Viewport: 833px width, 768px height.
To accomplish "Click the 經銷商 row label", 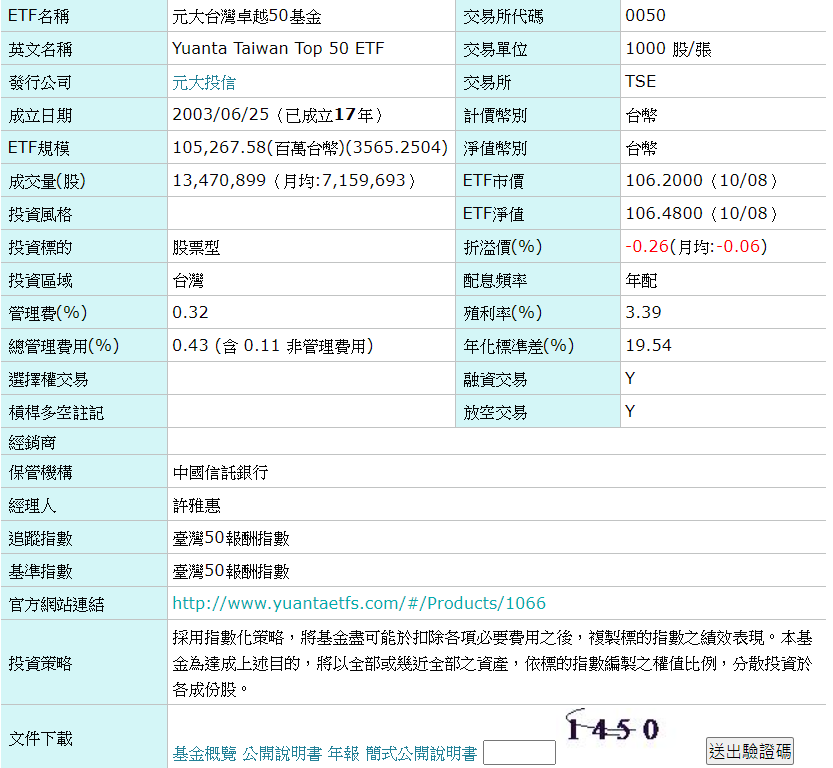I will 32,442.
